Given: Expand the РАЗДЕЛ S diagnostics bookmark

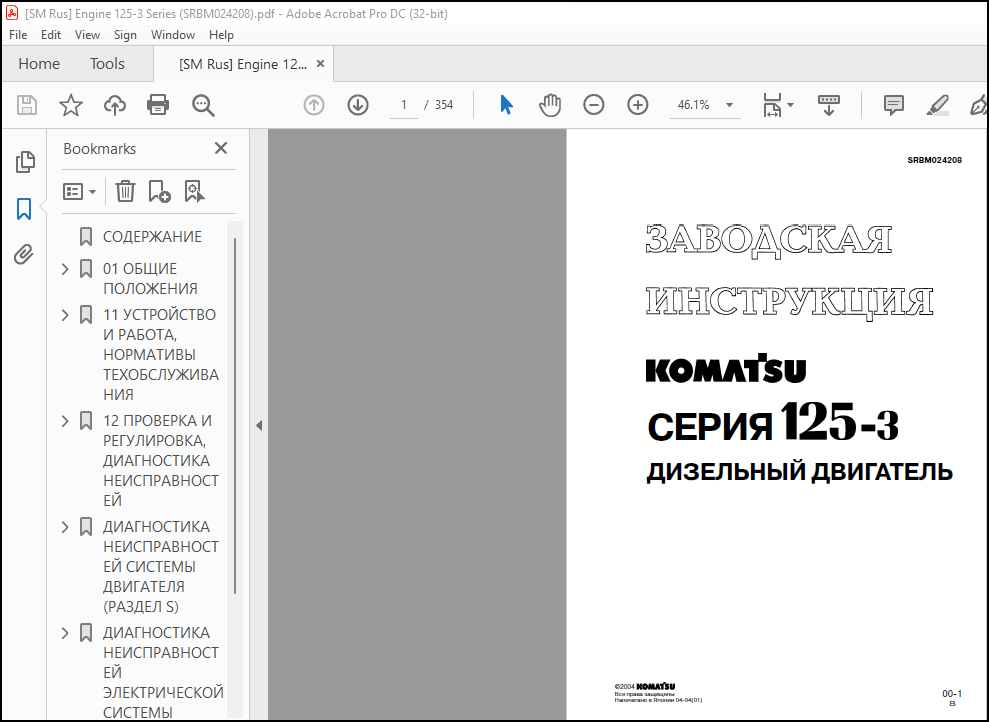Looking at the screenshot, I should (65, 527).
